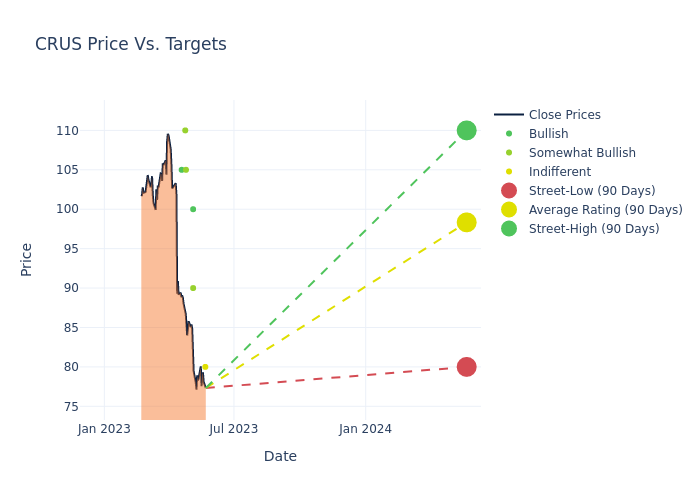Hide the Bullish series via legend
The image size is (700, 500).
pos(548,134)
